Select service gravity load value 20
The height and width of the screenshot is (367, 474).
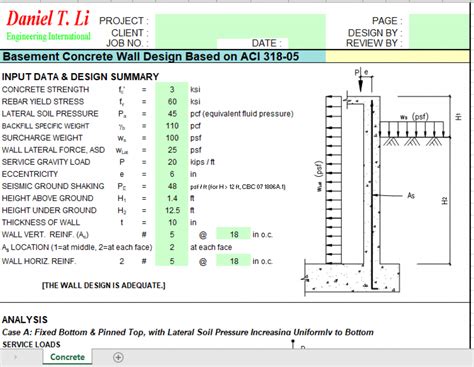click(x=172, y=162)
